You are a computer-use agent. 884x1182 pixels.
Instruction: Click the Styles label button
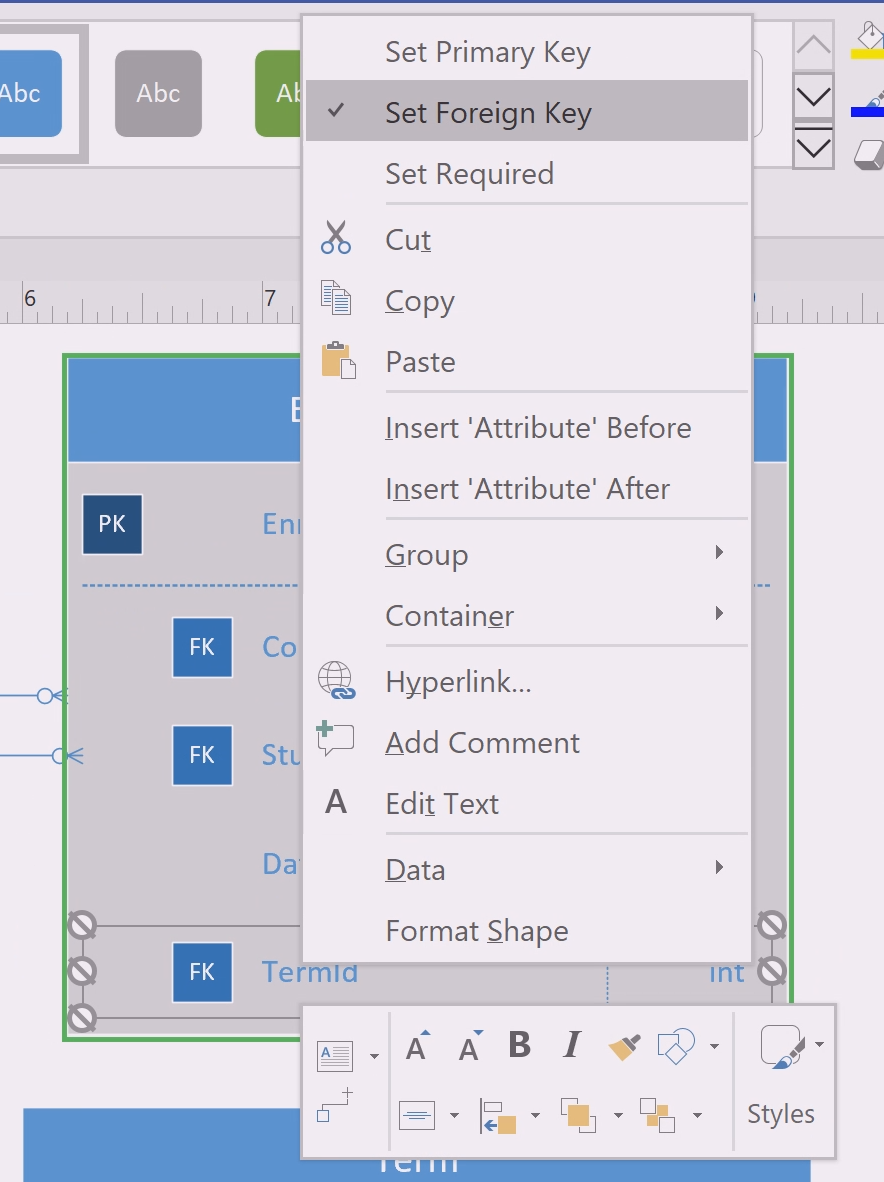tap(781, 1113)
